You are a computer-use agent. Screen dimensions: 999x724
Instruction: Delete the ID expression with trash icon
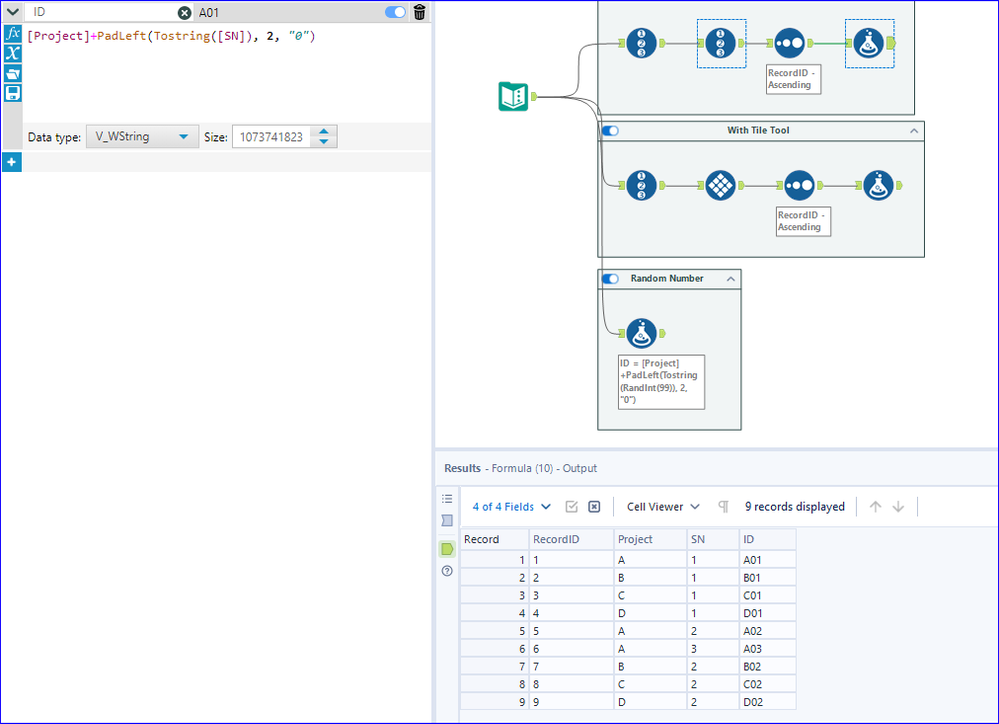coord(419,12)
